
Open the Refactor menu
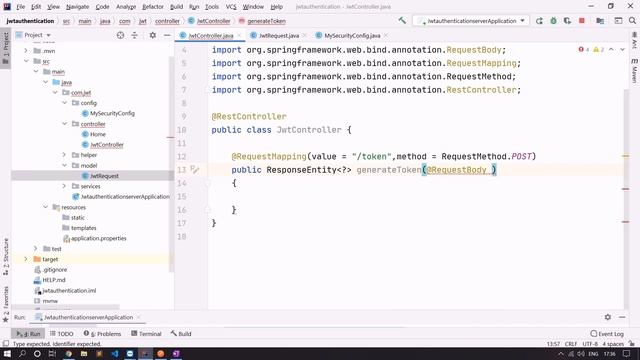click(x=153, y=7)
